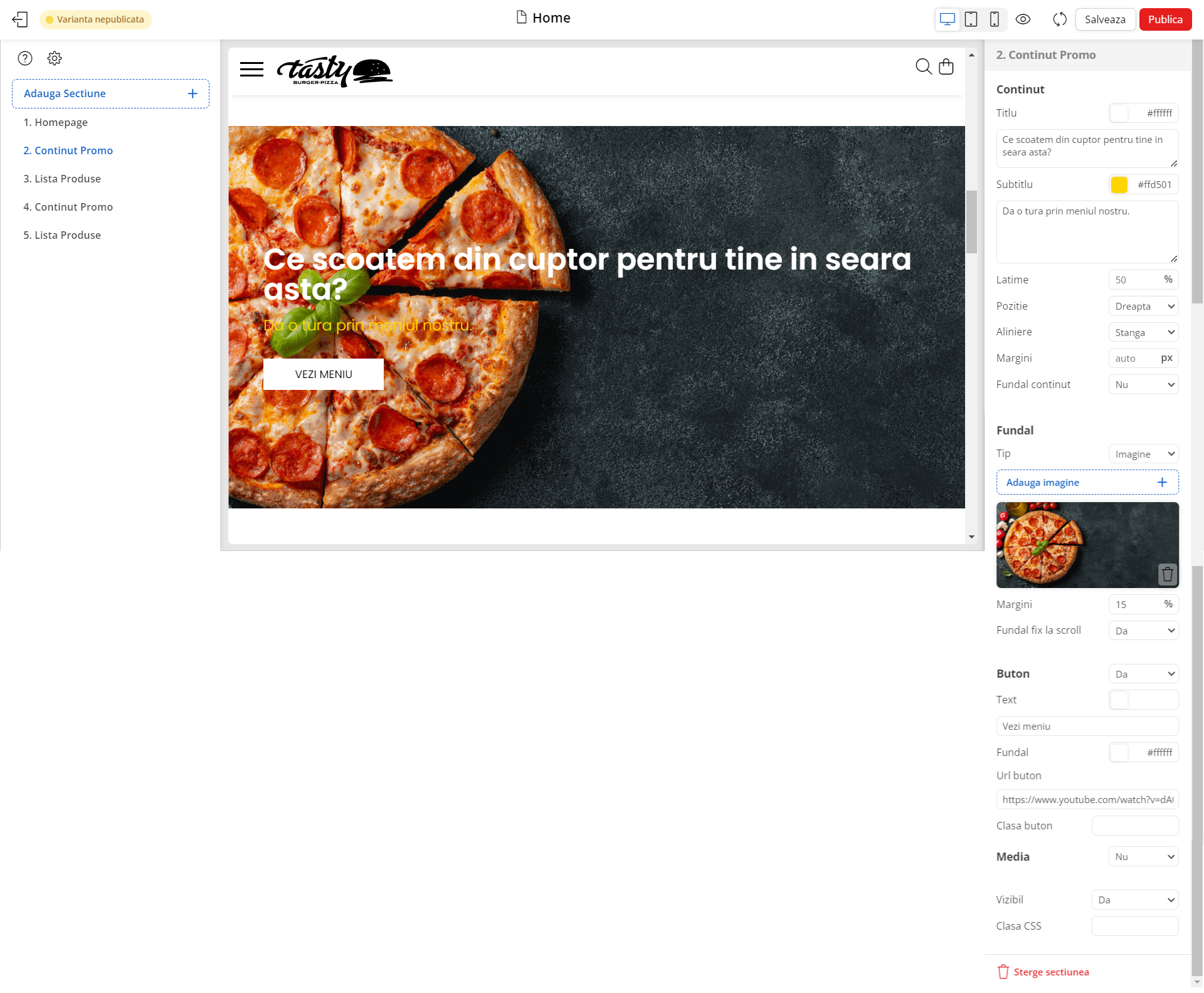Viewport: 1204px width, 993px height.
Task: Click the logout icon in top-left corner
Action: pyautogui.click(x=20, y=19)
